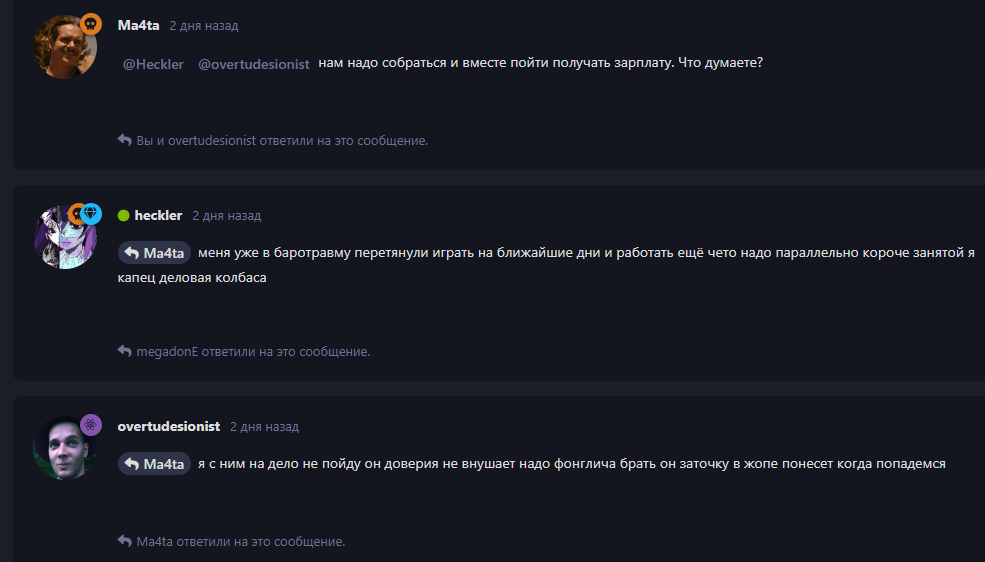Viewport: 985px width, 562px height.
Task: Click the overtudesionist username heading
Action: 168,426
